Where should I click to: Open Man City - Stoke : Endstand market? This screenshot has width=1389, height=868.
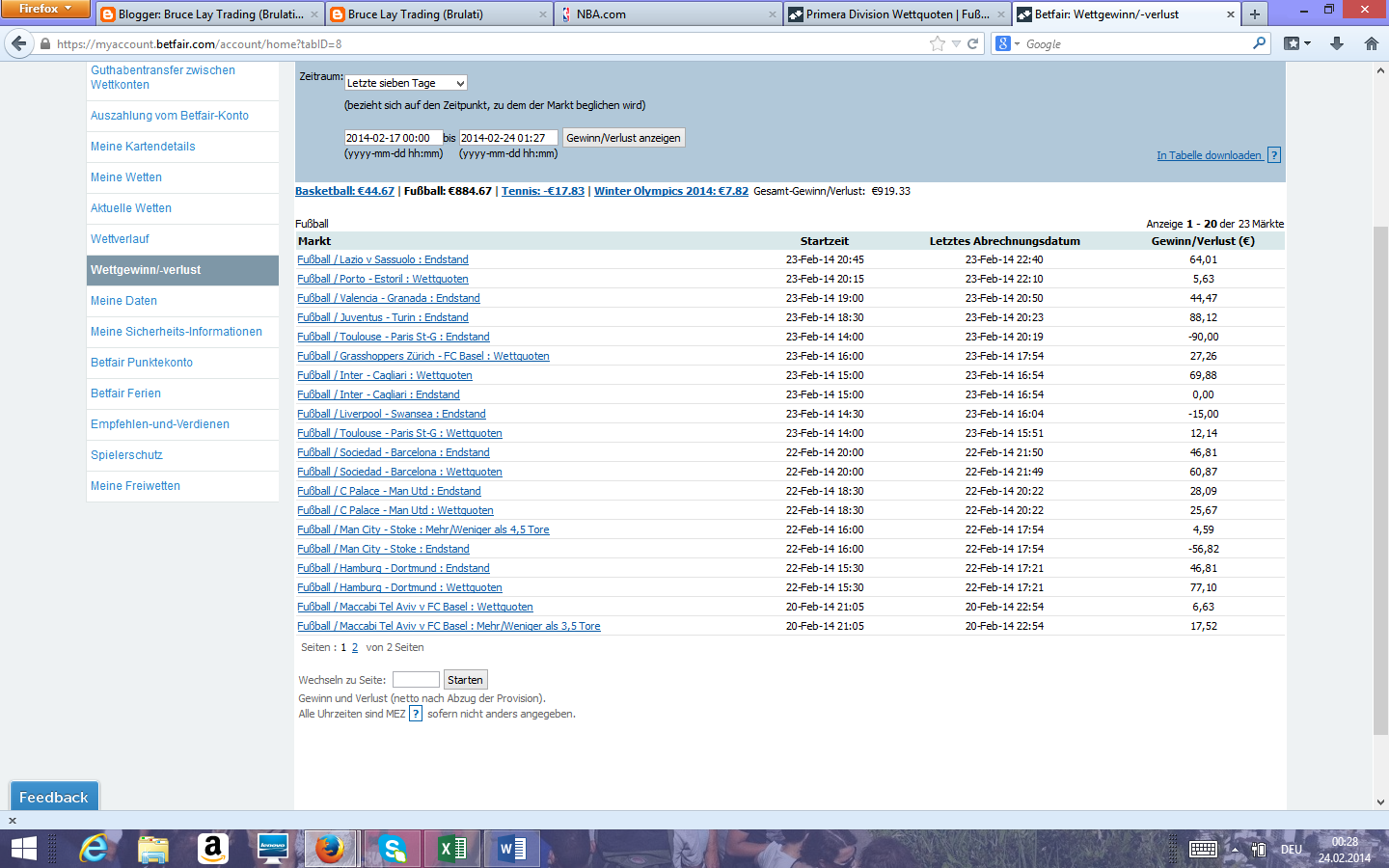click(x=384, y=549)
